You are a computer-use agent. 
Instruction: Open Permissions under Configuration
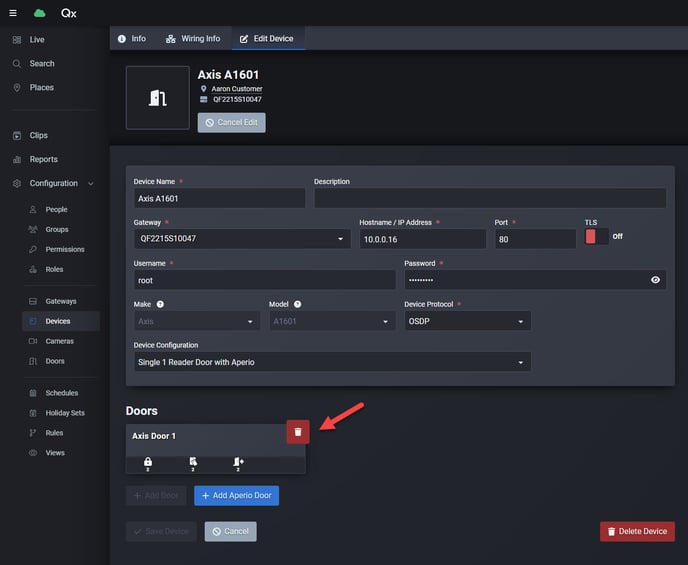point(64,249)
